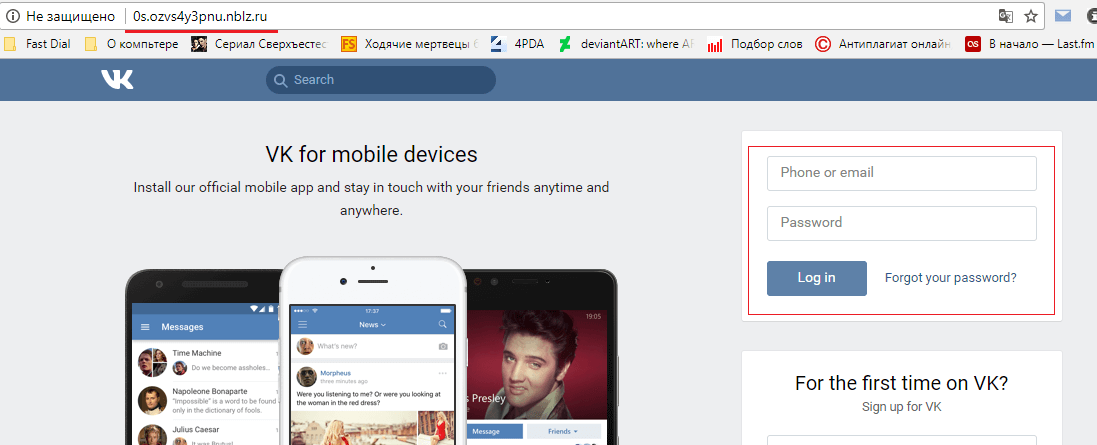Open the Антиплагиат онлайн bookmark

tap(883, 44)
